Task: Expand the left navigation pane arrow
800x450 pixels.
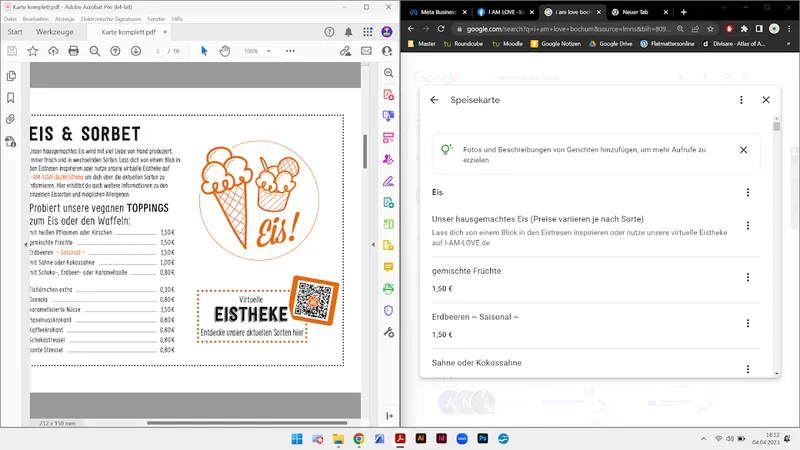Action: tap(26, 244)
